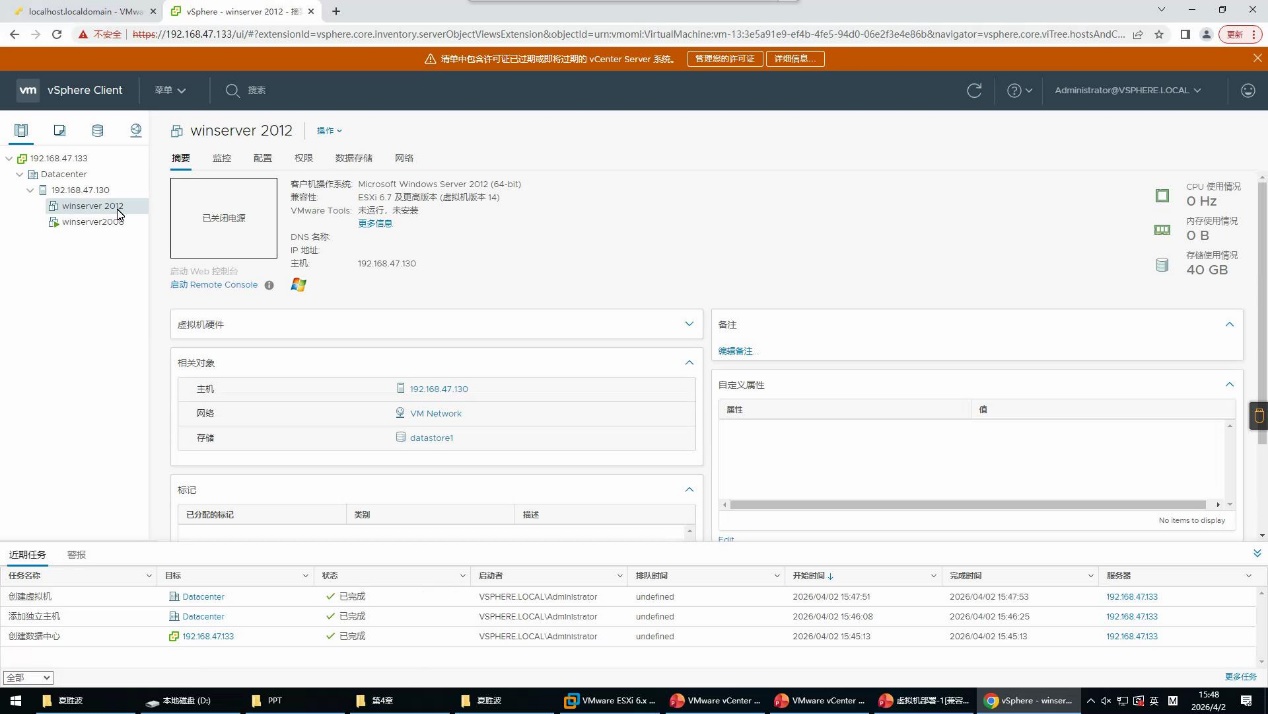
Task: Click the search magnifier icon
Action: pos(233,90)
